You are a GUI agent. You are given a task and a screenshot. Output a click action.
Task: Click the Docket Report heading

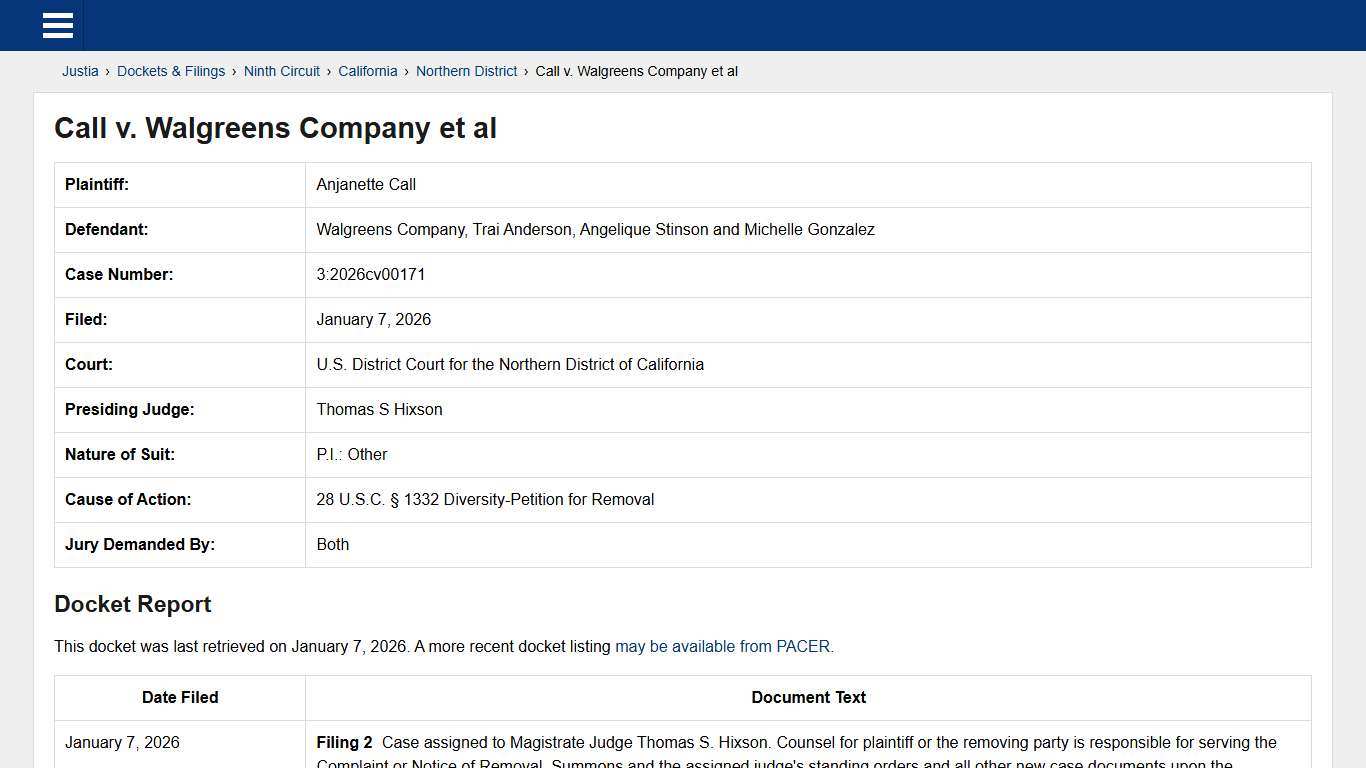click(132, 604)
